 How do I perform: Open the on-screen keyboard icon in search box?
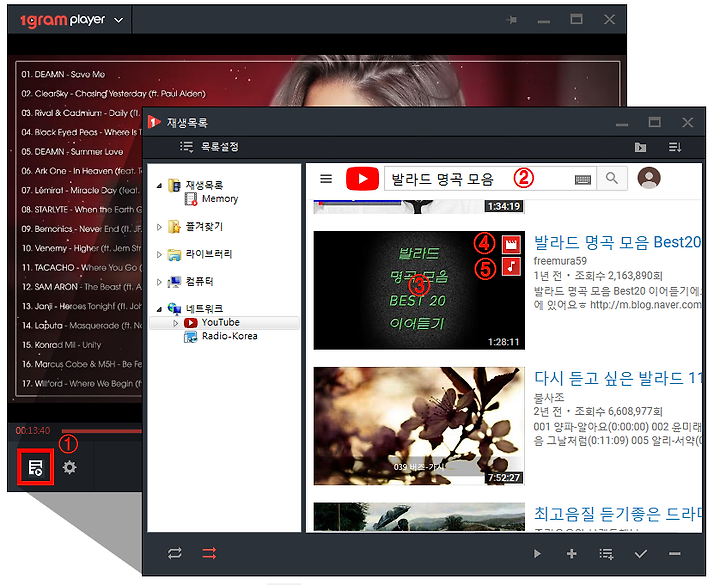[583, 179]
